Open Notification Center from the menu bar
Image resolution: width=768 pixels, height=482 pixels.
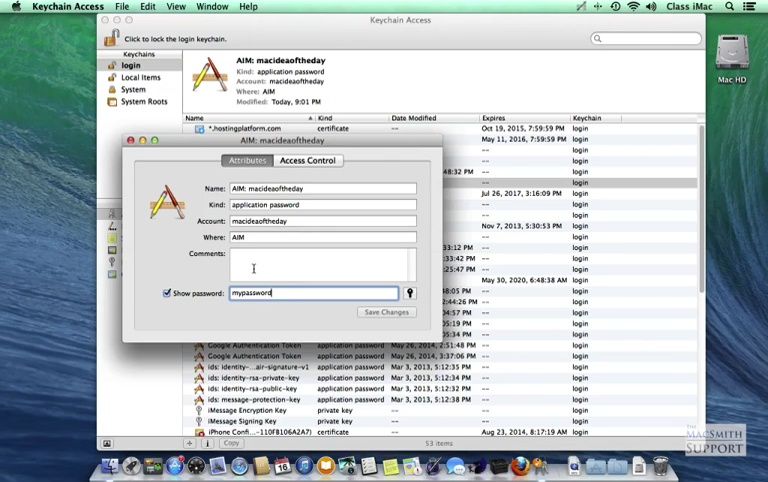point(749,6)
